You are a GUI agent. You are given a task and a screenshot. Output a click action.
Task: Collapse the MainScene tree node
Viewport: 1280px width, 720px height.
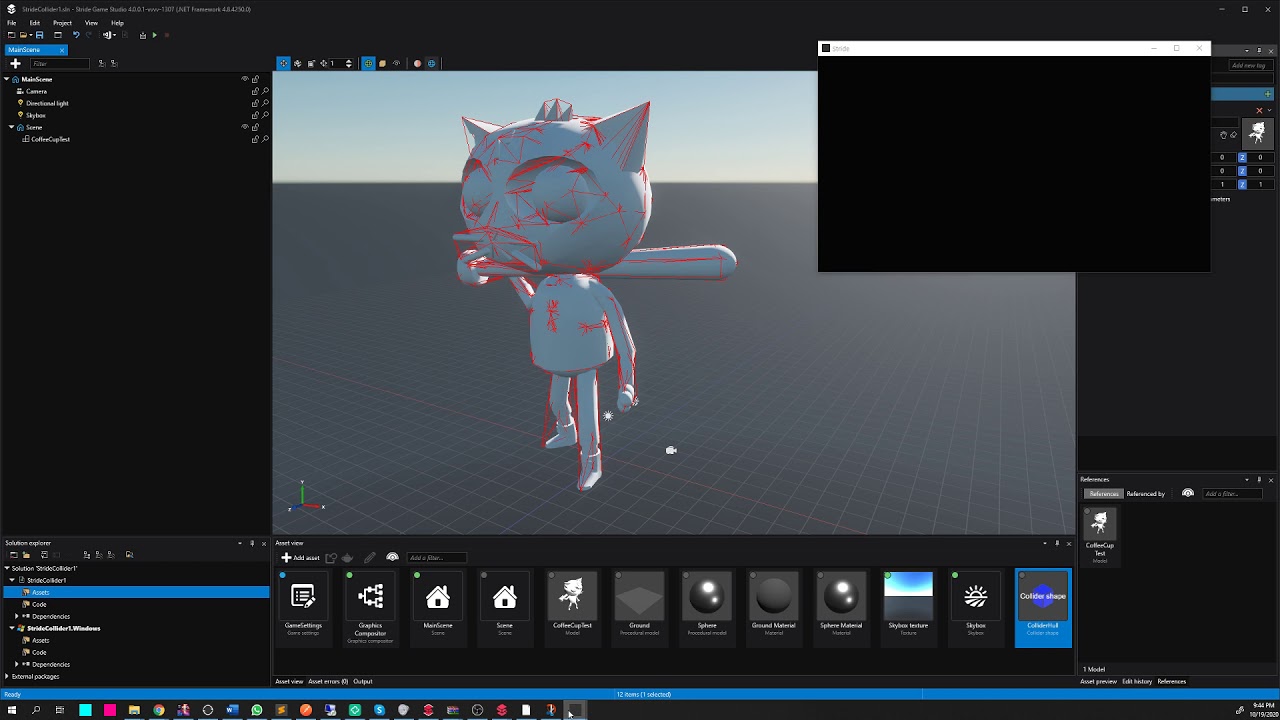click(x=6, y=79)
